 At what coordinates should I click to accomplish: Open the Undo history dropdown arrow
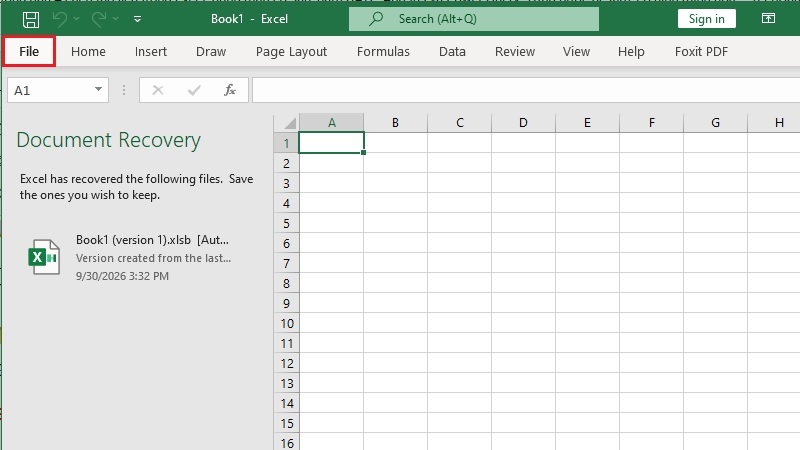click(77, 19)
